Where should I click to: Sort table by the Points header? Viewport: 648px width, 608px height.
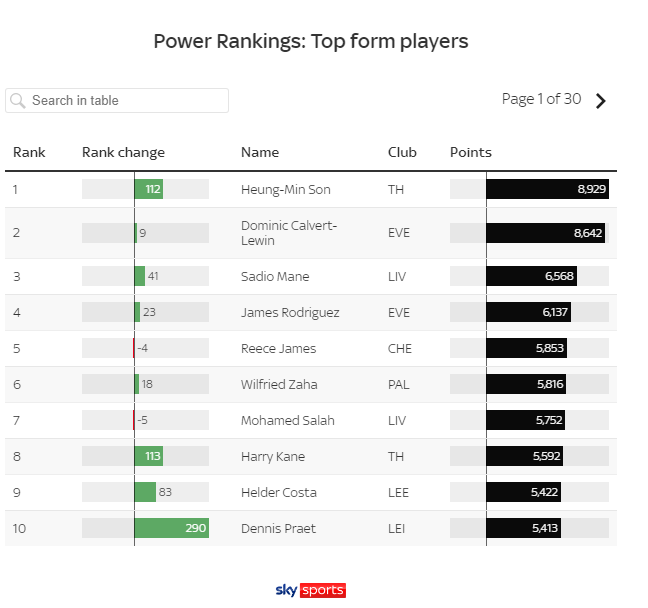click(x=471, y=153)
